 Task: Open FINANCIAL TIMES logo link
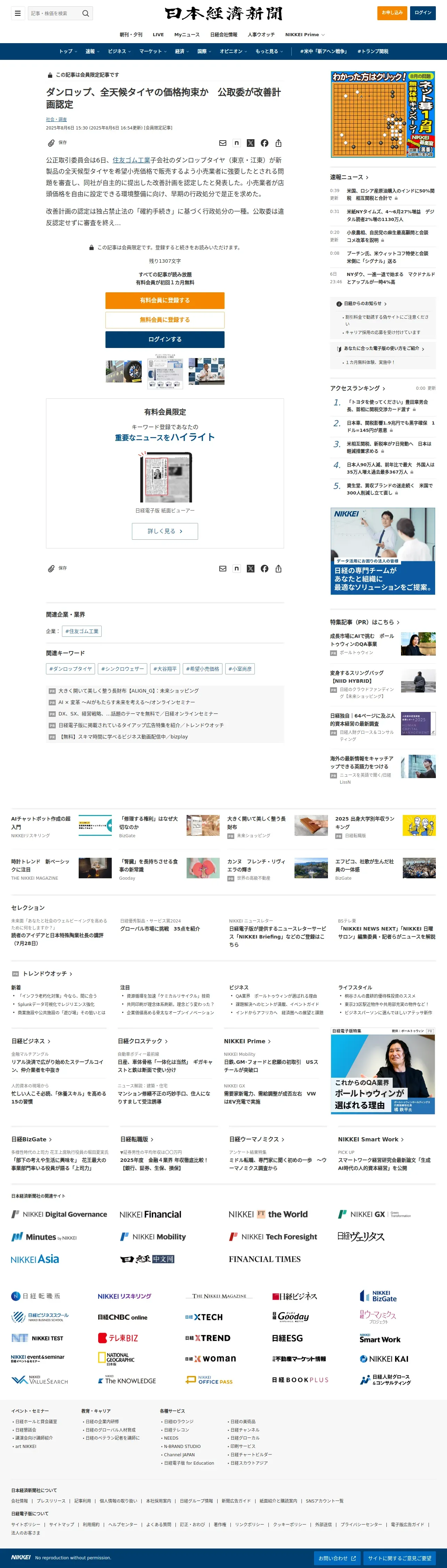[264, 1259]
